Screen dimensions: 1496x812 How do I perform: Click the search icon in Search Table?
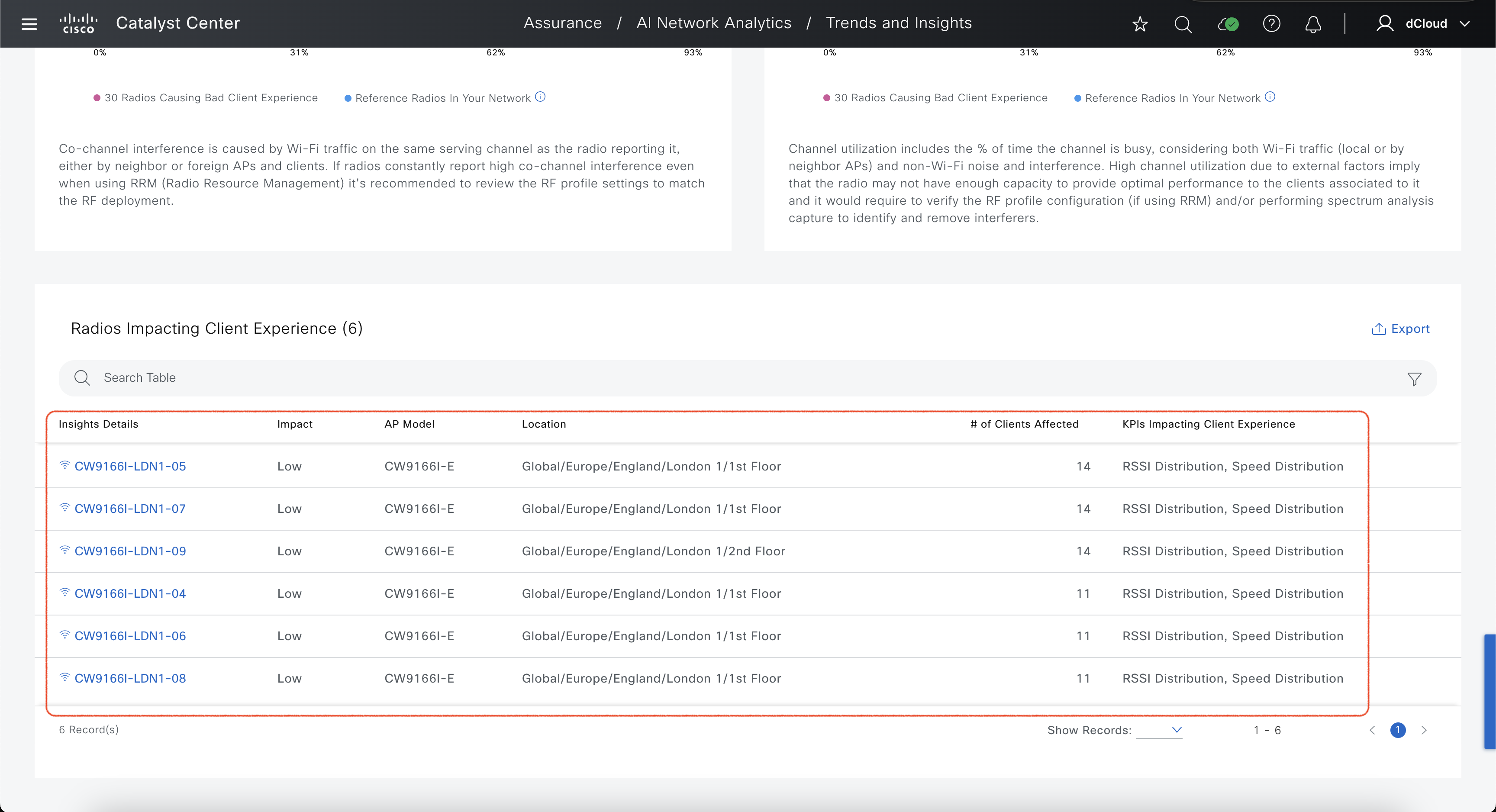coord(82,377)
